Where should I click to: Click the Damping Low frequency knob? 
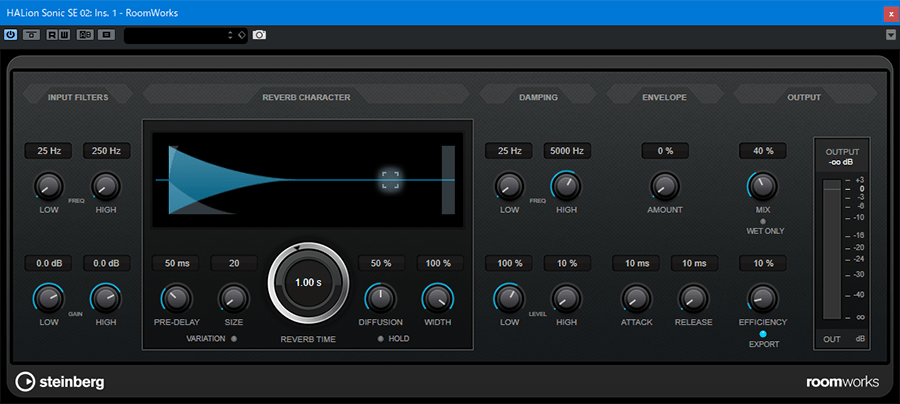(x=509, y=186)
